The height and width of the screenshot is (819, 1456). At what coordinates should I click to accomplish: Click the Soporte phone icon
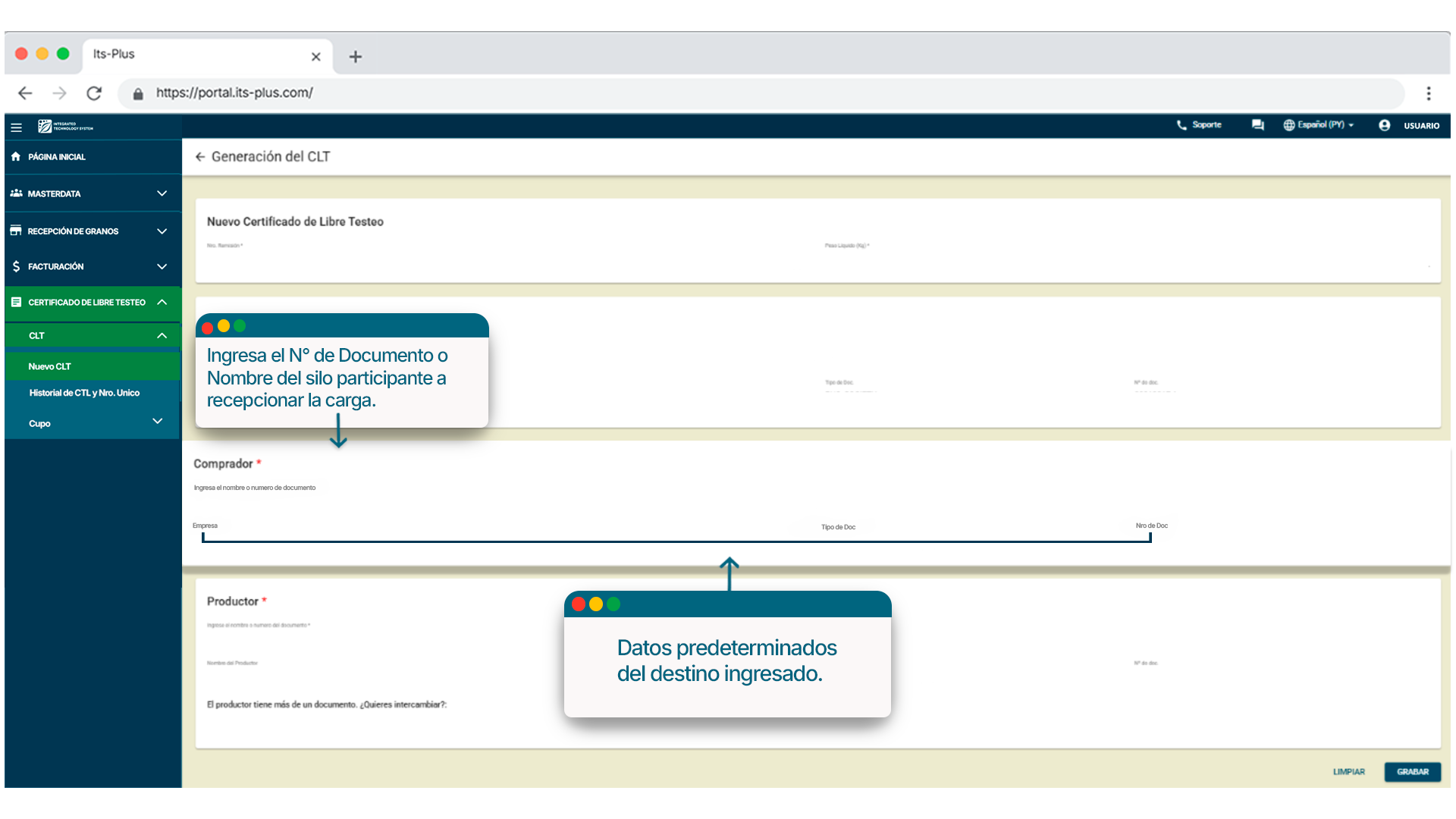[1181, 125]
